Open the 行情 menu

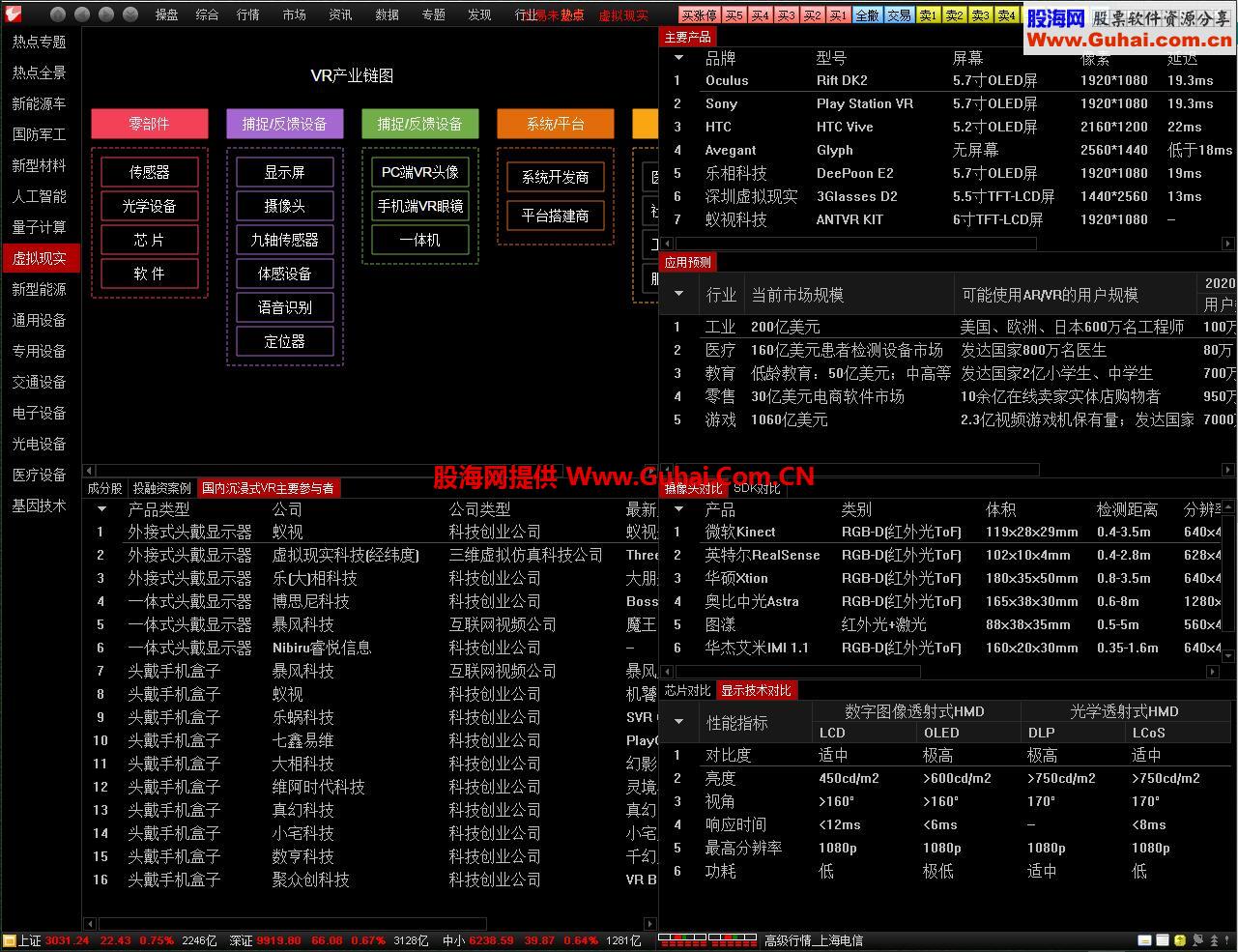(247, 14)
